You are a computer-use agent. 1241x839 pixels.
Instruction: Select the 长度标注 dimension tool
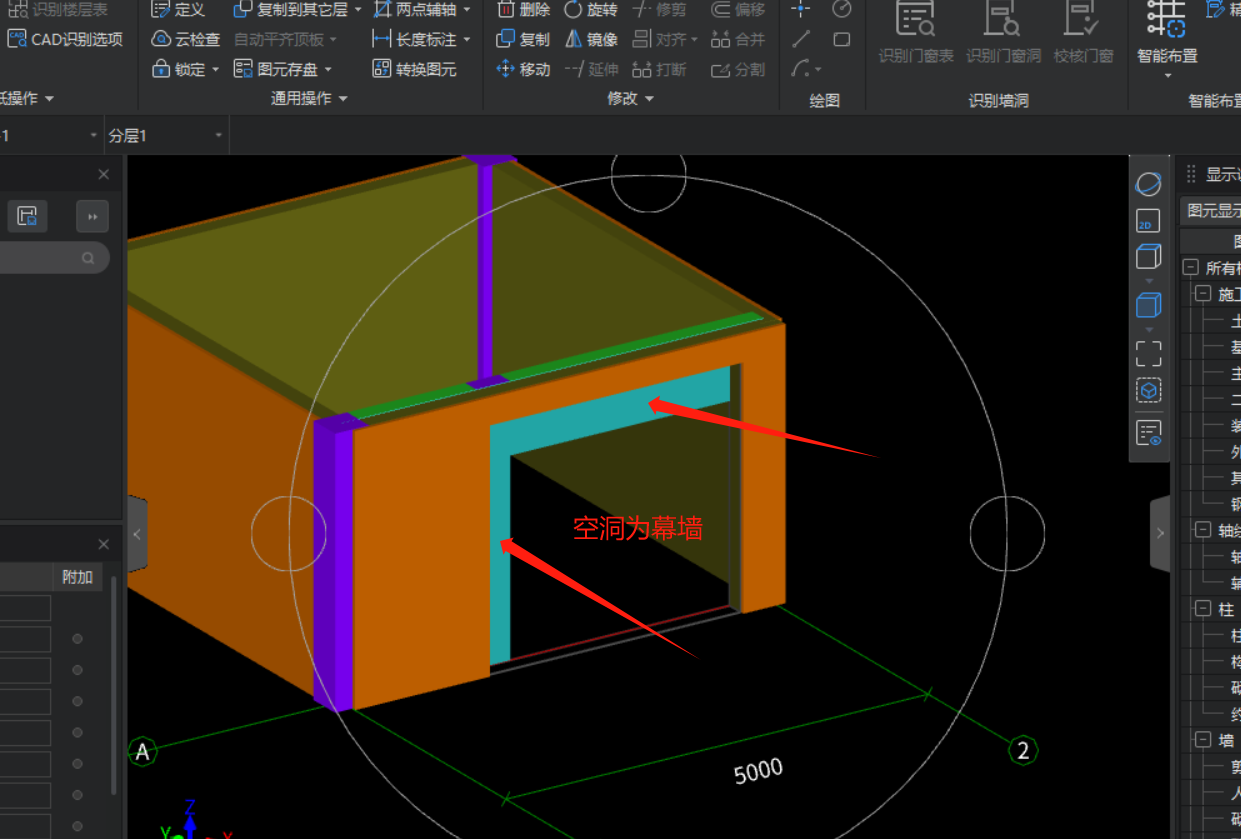414,39
